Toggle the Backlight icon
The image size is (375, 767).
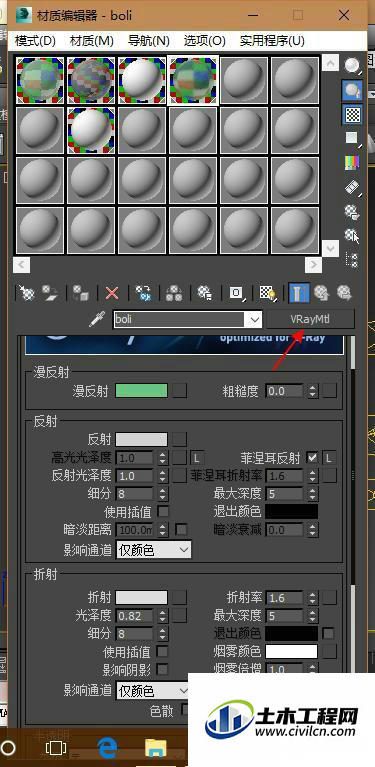[x=352, y=90]
